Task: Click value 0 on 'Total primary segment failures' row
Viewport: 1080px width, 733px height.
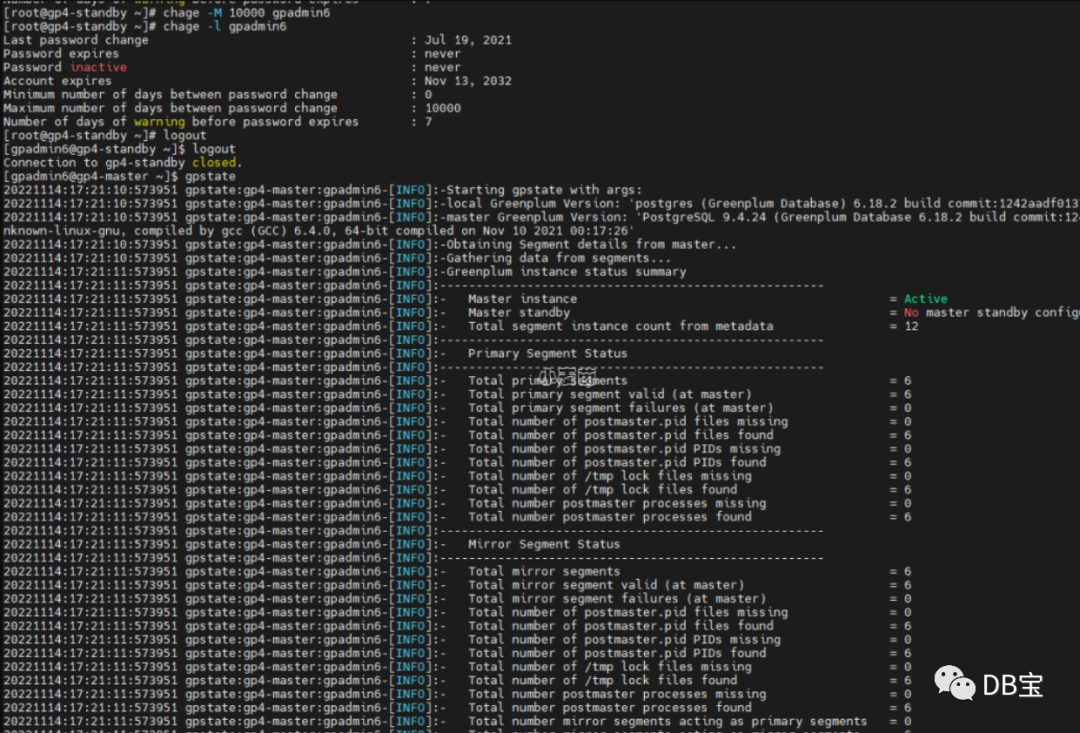Action: [x=907, y=408]
